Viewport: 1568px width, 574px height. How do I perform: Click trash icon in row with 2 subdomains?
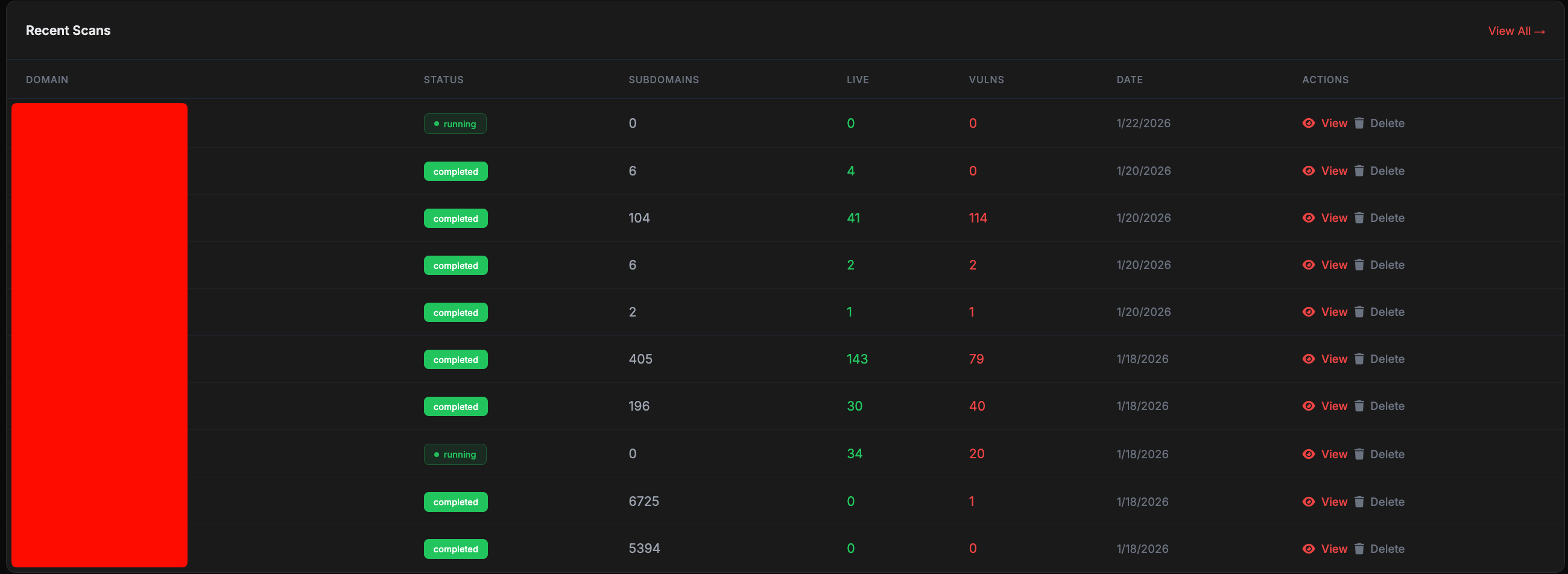tap(1359, 312)
